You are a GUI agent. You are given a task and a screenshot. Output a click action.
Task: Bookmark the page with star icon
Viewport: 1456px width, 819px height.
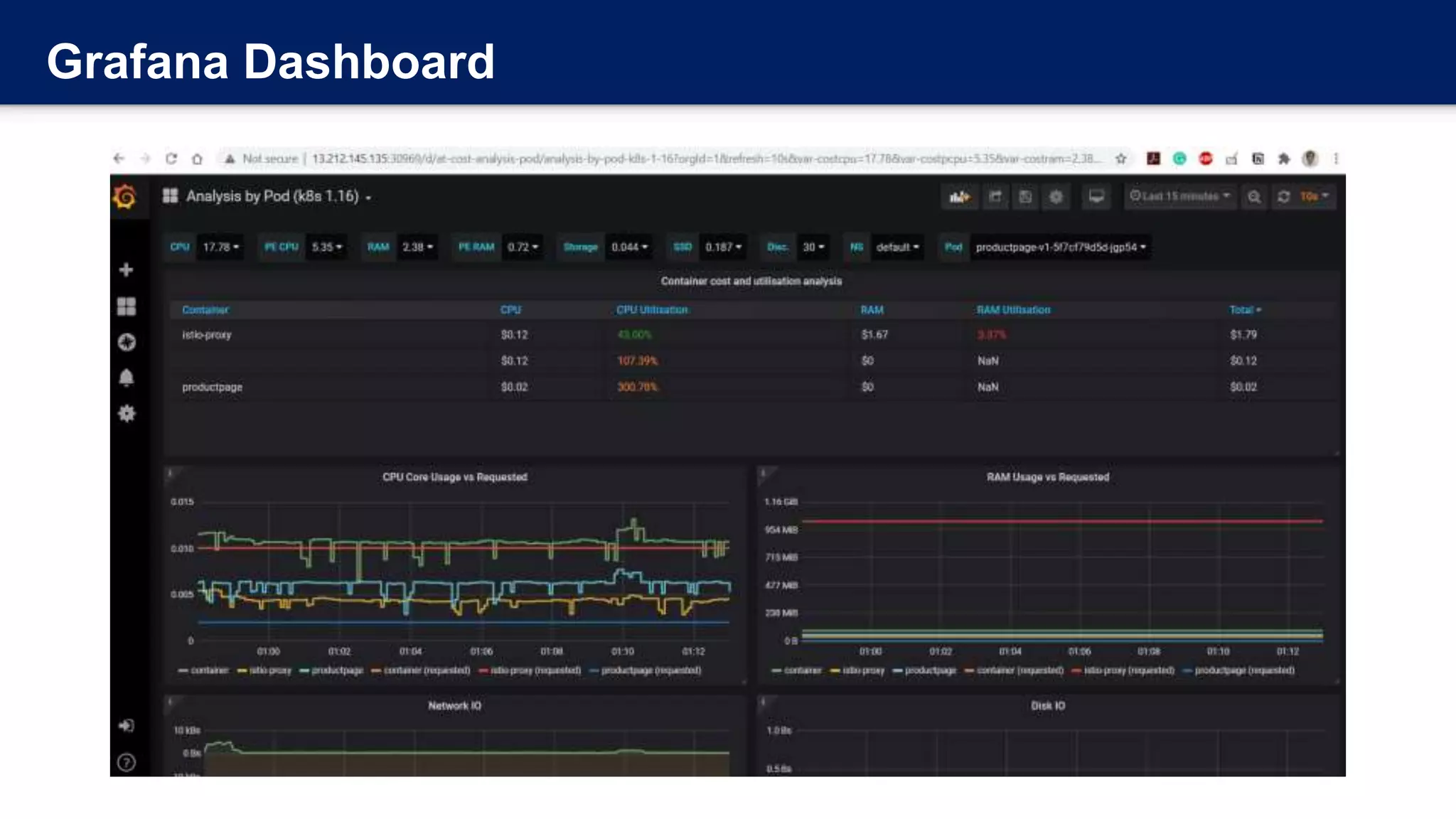pyautogui.click(x=1121, y=159)
